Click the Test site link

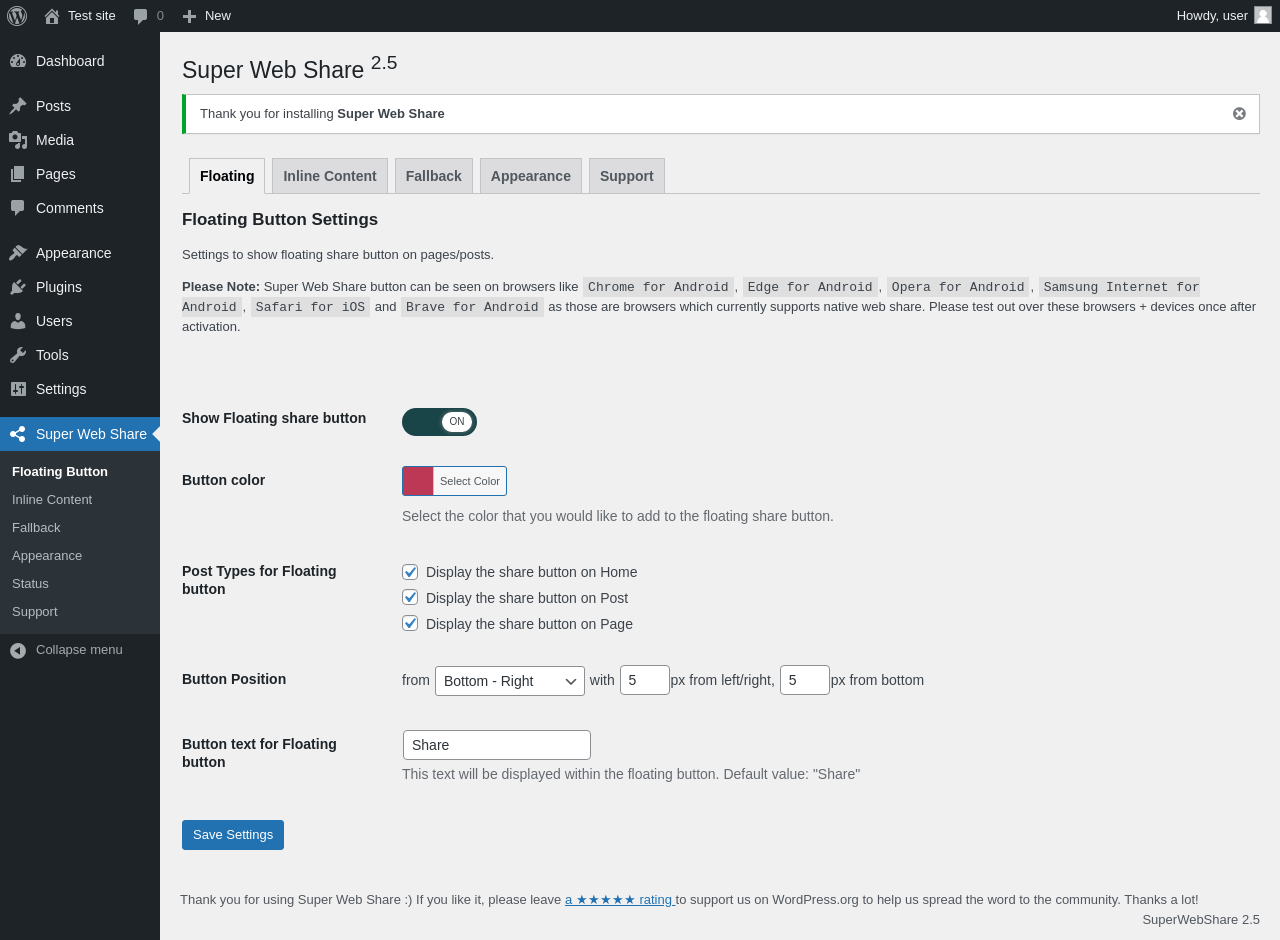pyautogui.click(x=92, y=16)
